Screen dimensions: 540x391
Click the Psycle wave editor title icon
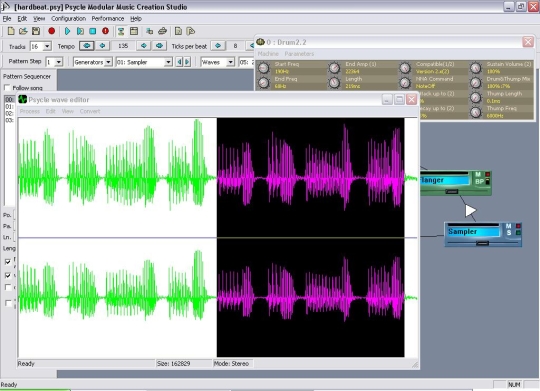22,100
